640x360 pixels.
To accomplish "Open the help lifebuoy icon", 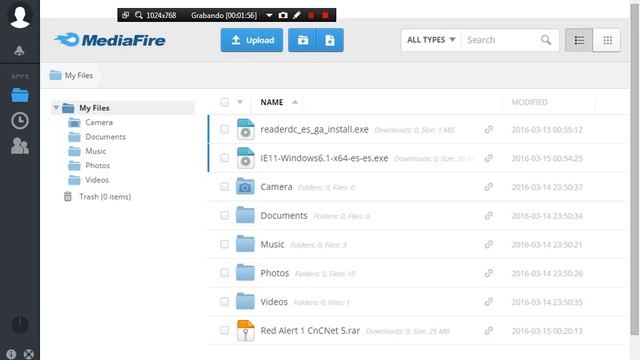I will click(x=29, y=354).
